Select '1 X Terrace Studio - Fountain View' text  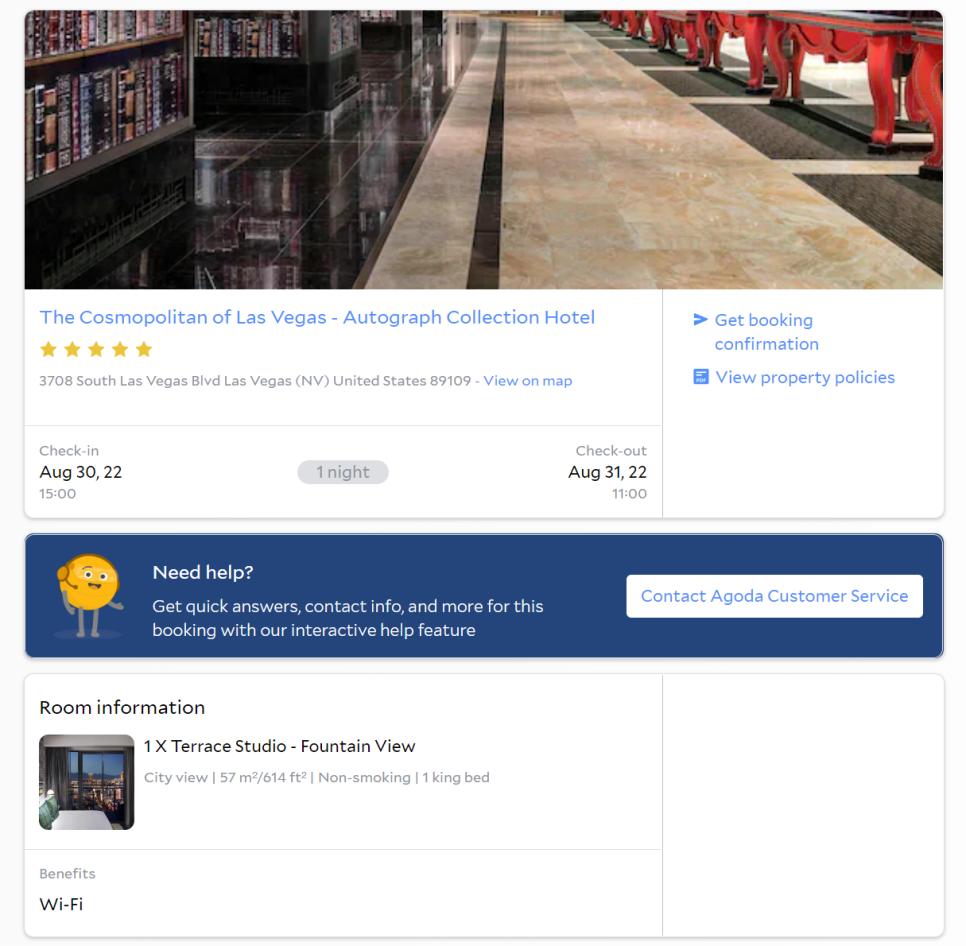tap(280, 746)
